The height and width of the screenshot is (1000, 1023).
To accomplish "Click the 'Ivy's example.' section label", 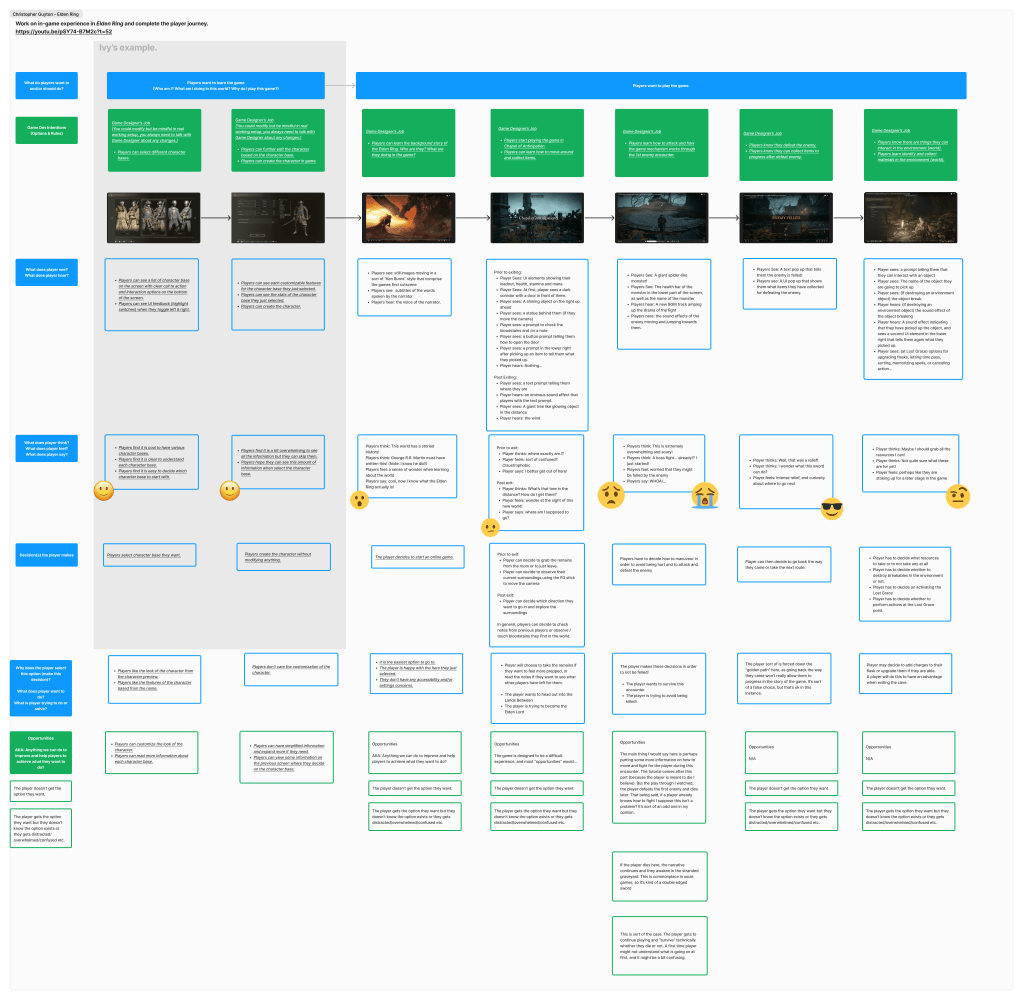I will click(x=127, y=48).
